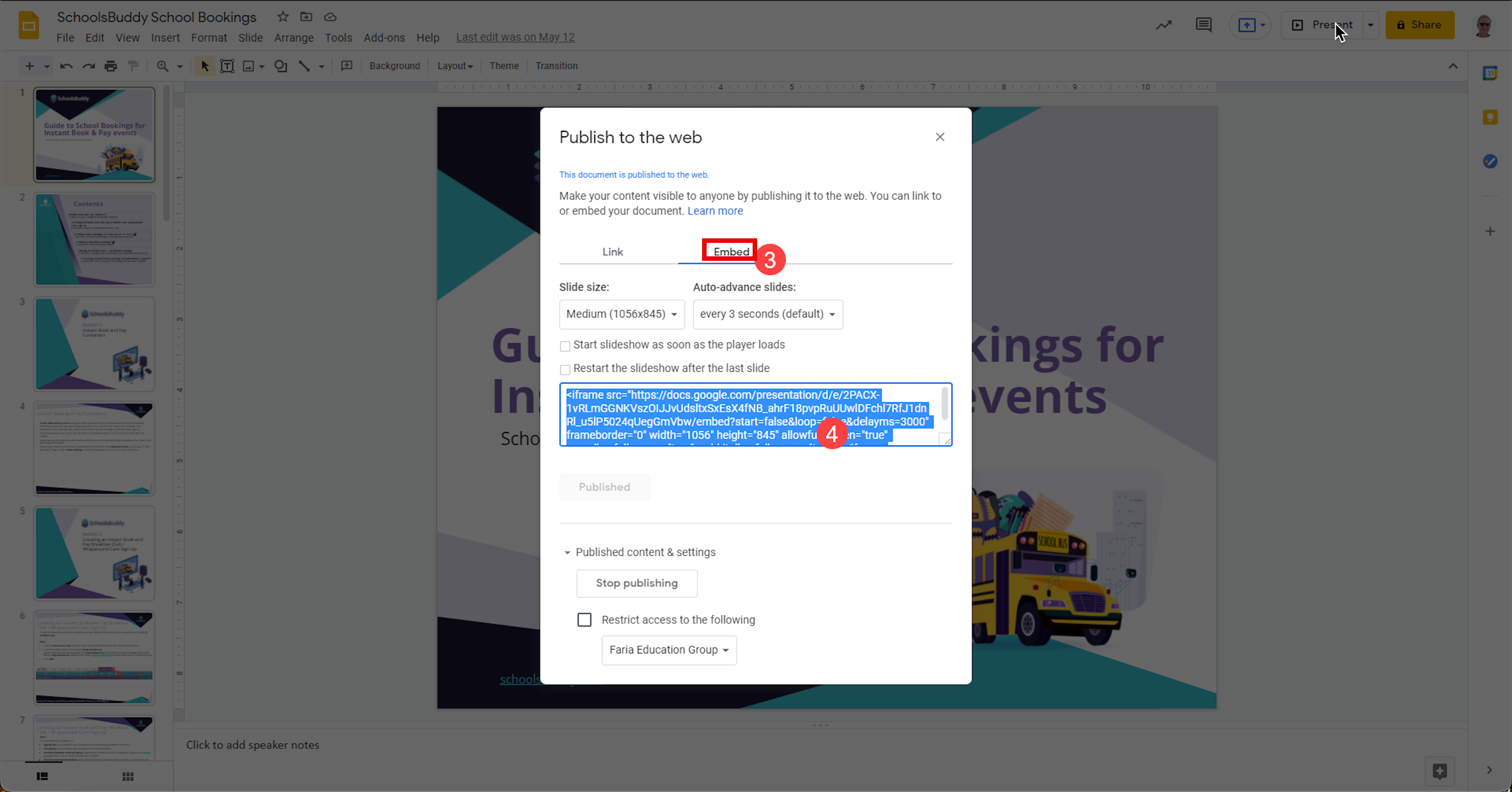The height and width of the screenshot is (792, 1512).
Task: Open the Explore button icon
Action: pos(1439,770)
